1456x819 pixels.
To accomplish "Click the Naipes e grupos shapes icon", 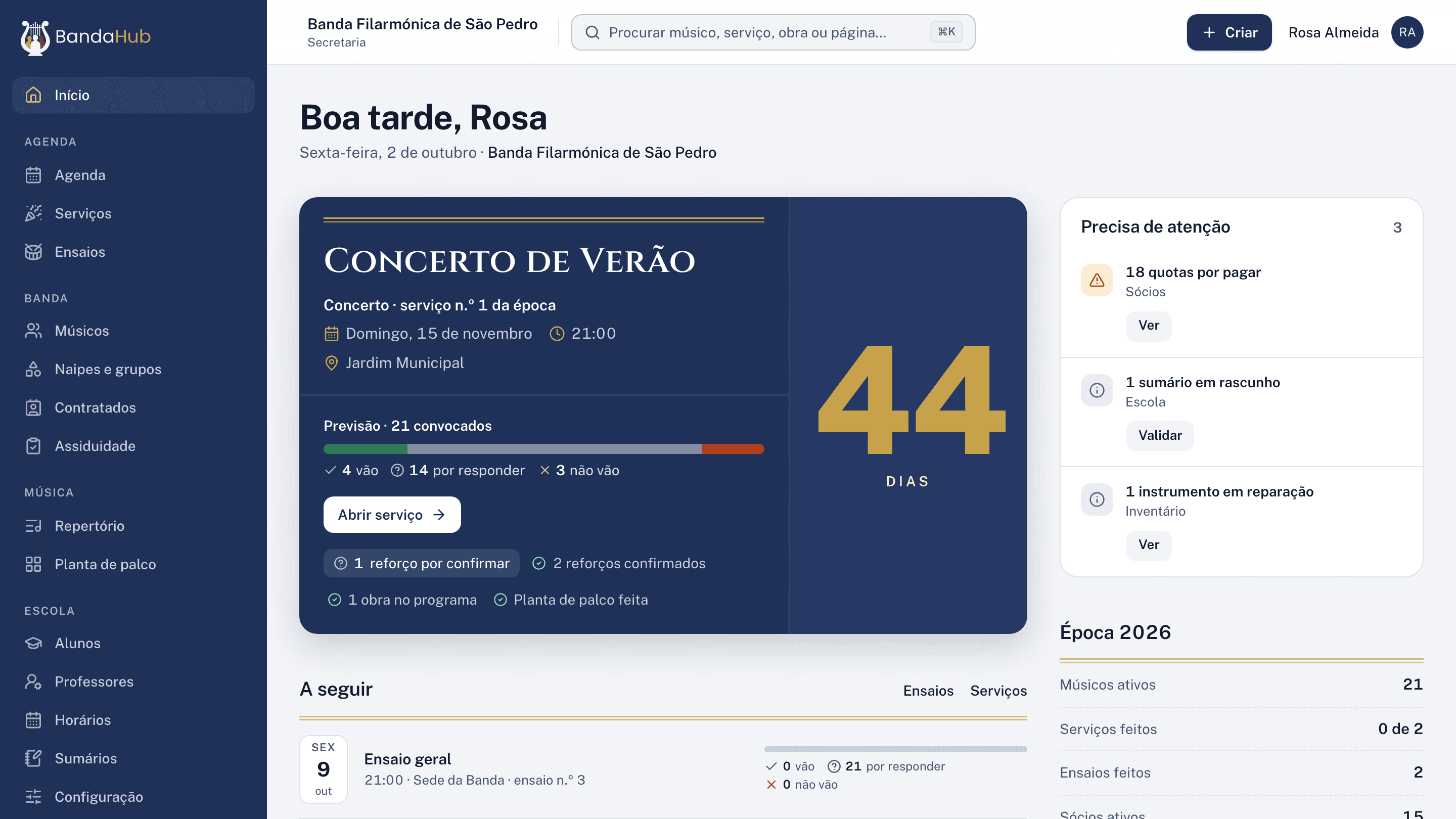I will [33, 370].
